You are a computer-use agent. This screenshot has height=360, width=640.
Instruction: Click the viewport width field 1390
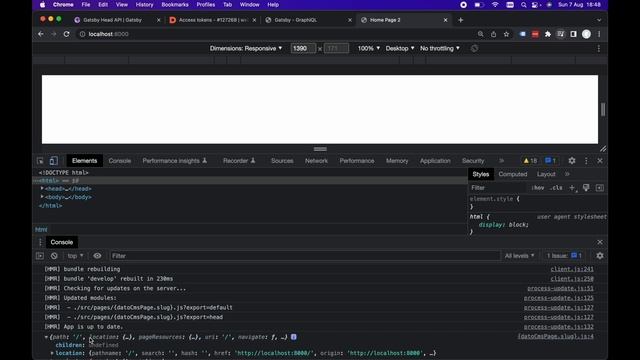(x=303, y=49)
